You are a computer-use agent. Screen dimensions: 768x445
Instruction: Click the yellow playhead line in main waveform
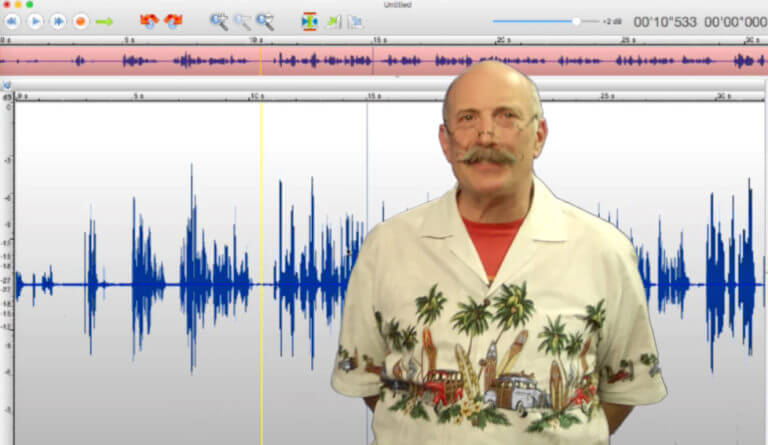click(x=261, y=273)
